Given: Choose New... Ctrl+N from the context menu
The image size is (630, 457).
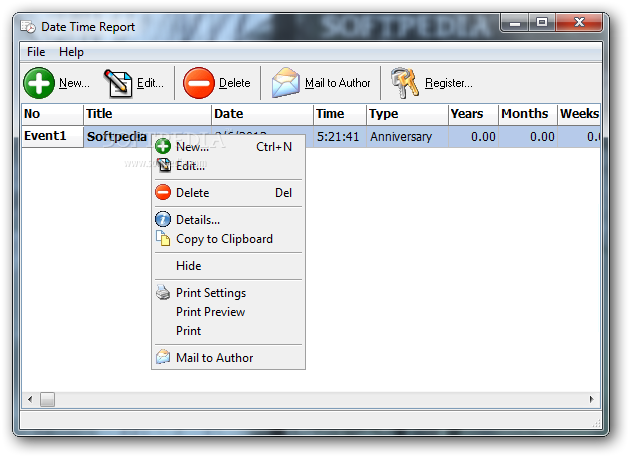Looking at the screenshot, I should pos(228,147).
